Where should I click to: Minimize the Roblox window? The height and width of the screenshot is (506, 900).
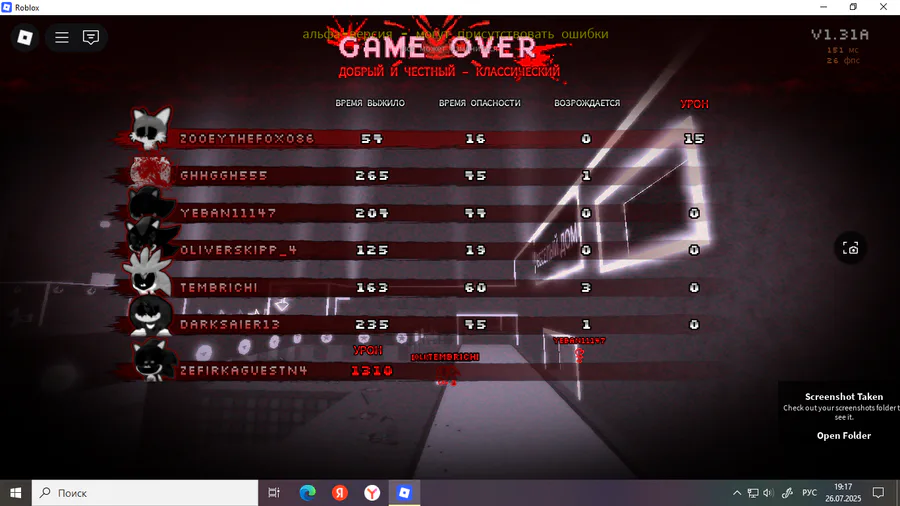pyautogui.click(x=824, y=7)
